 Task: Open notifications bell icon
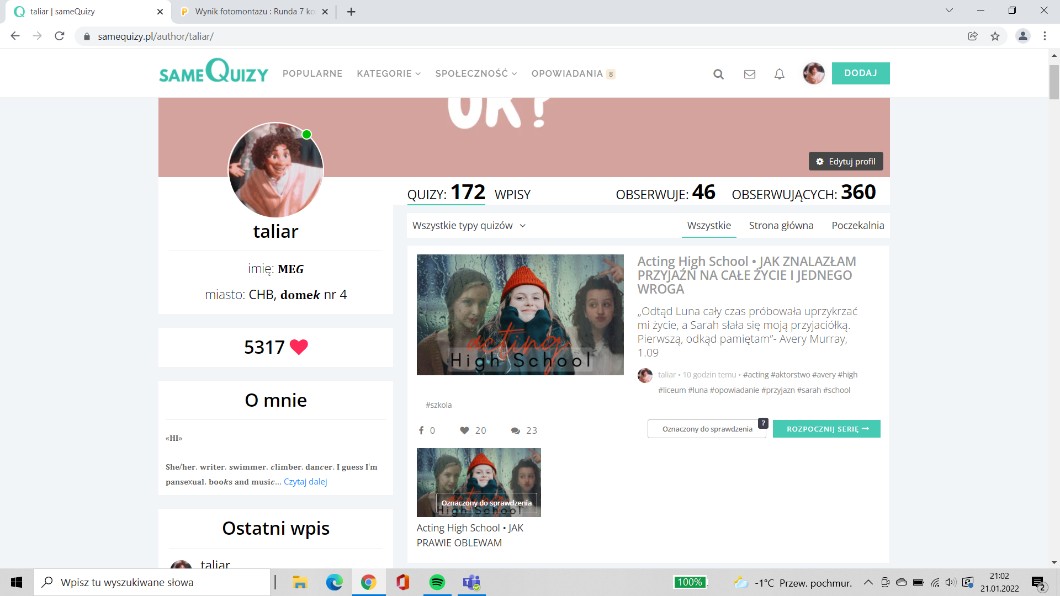[779, 74]
